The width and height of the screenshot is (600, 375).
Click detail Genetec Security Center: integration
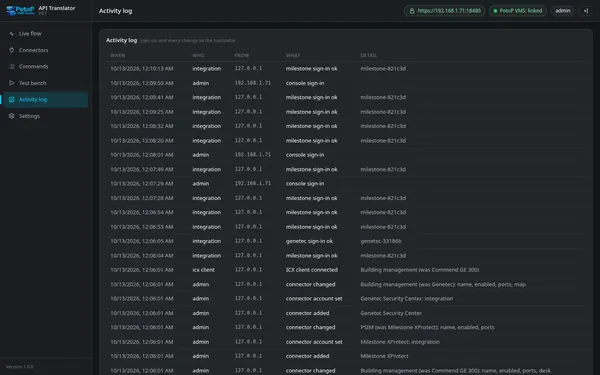(406, 298)
